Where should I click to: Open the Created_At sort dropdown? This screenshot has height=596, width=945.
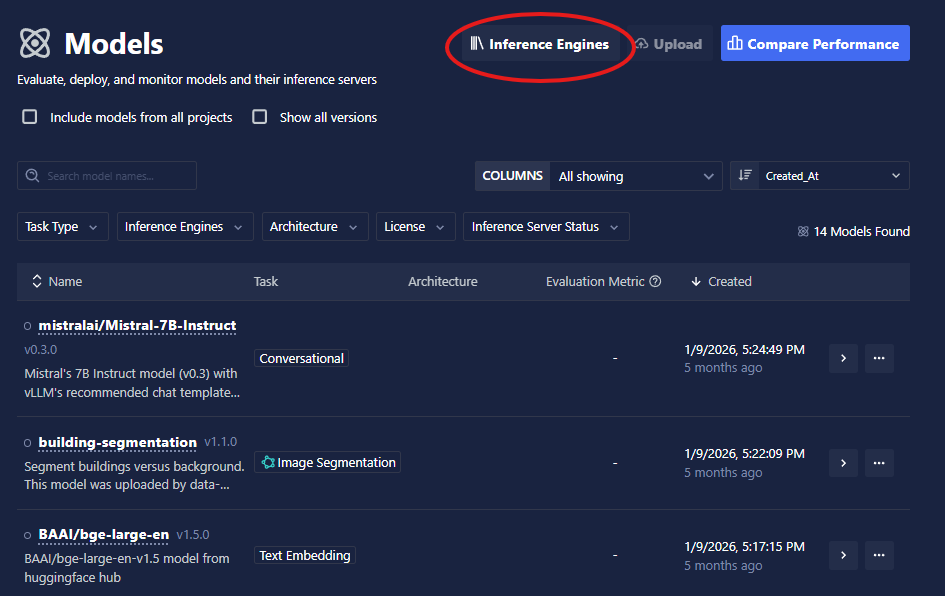(833, 176)
